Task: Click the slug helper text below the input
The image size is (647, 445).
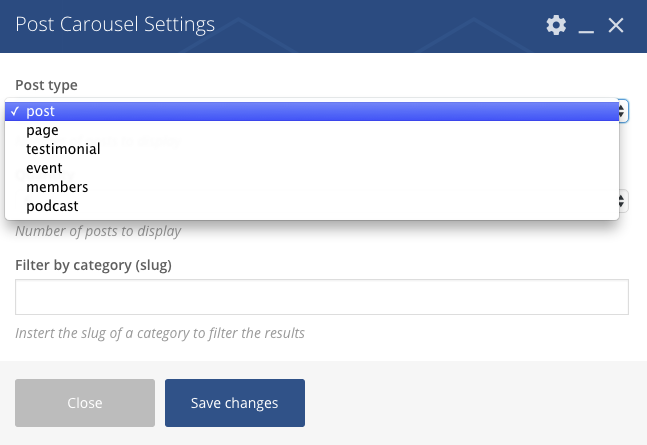Action: click(159, 333)
